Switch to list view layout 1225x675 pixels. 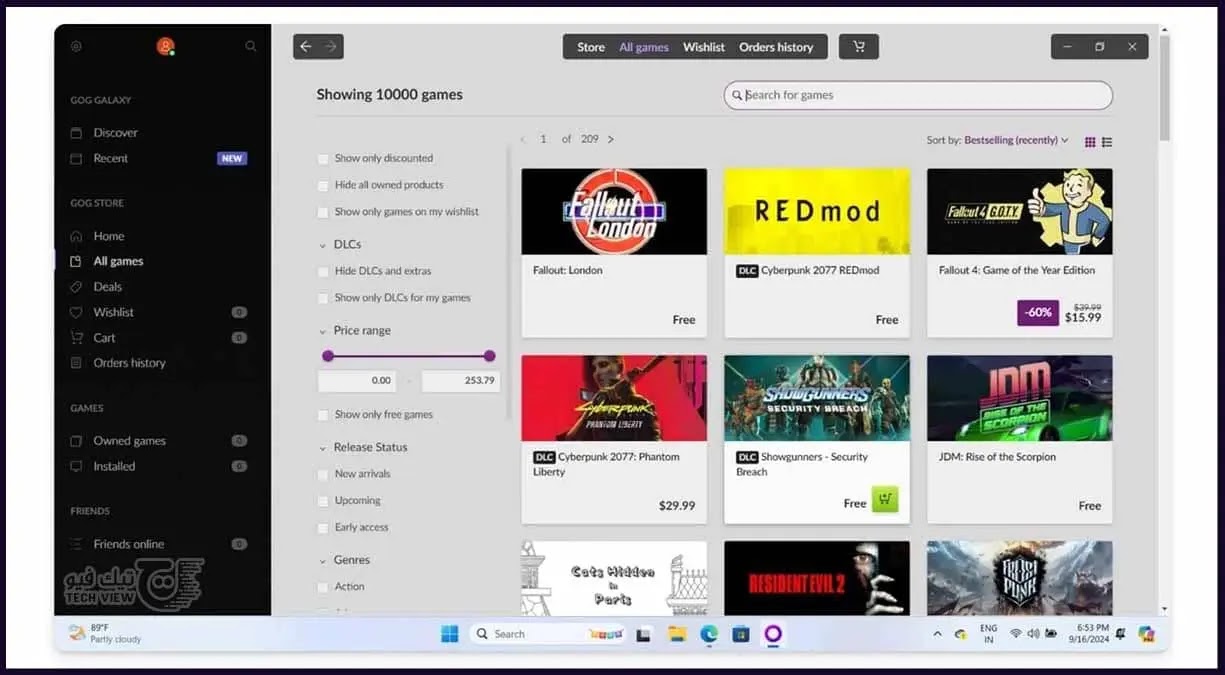tap(1107, 142)
